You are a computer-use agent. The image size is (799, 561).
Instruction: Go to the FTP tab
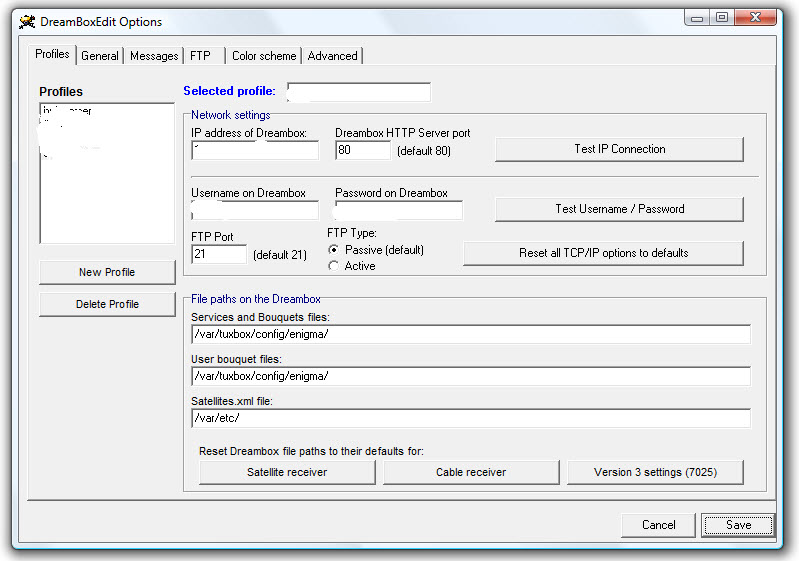click(x=200, y=56)
